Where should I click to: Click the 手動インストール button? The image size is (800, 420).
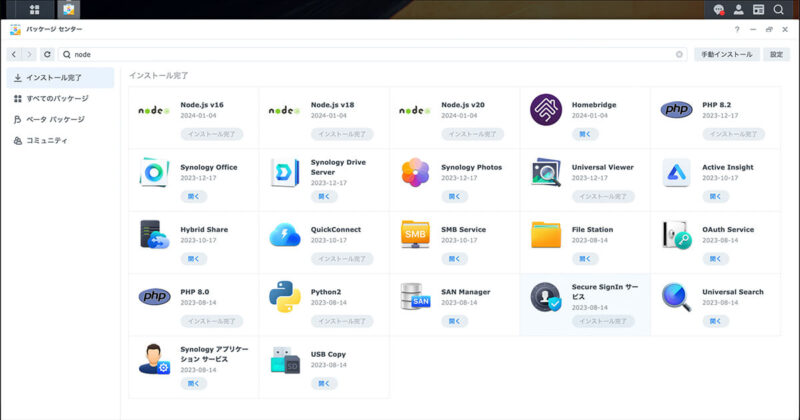pos(727,54)
